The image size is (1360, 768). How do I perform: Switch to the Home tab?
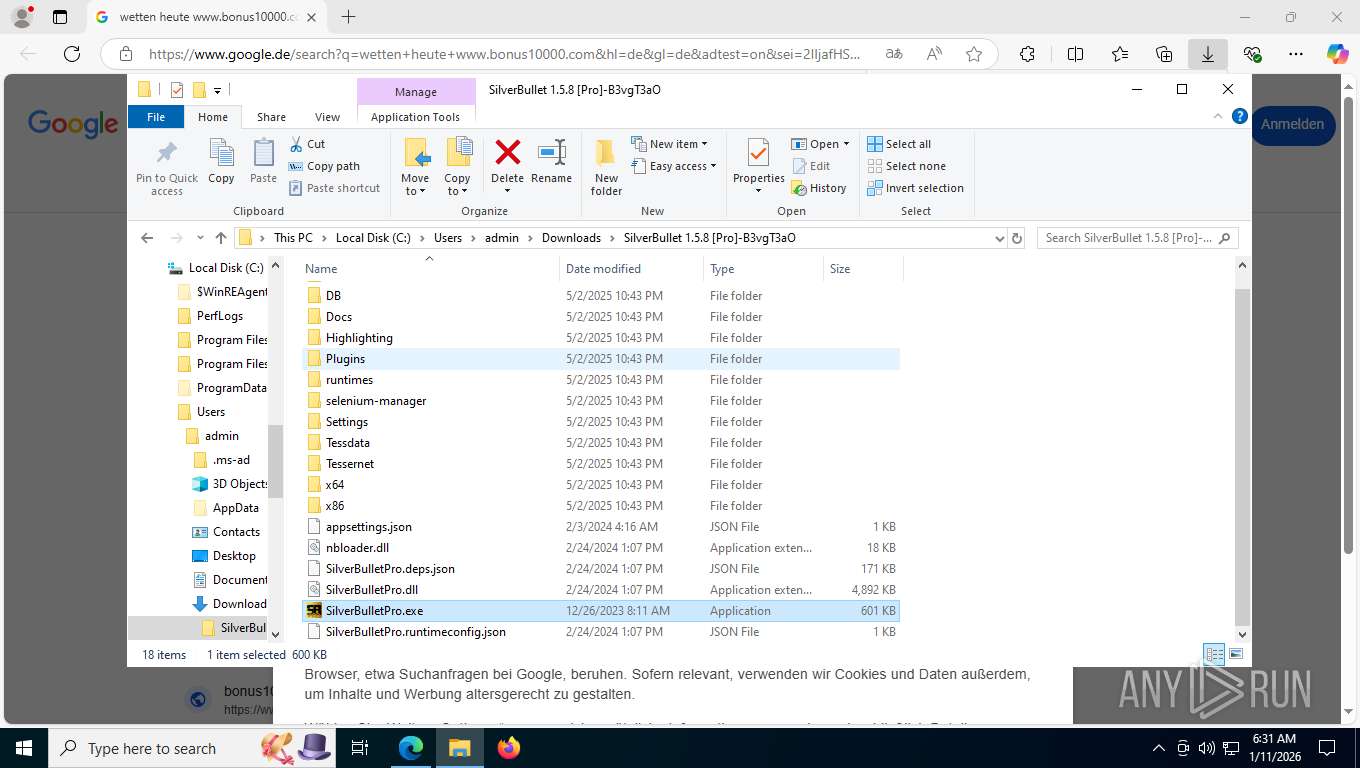coord(213,117)
